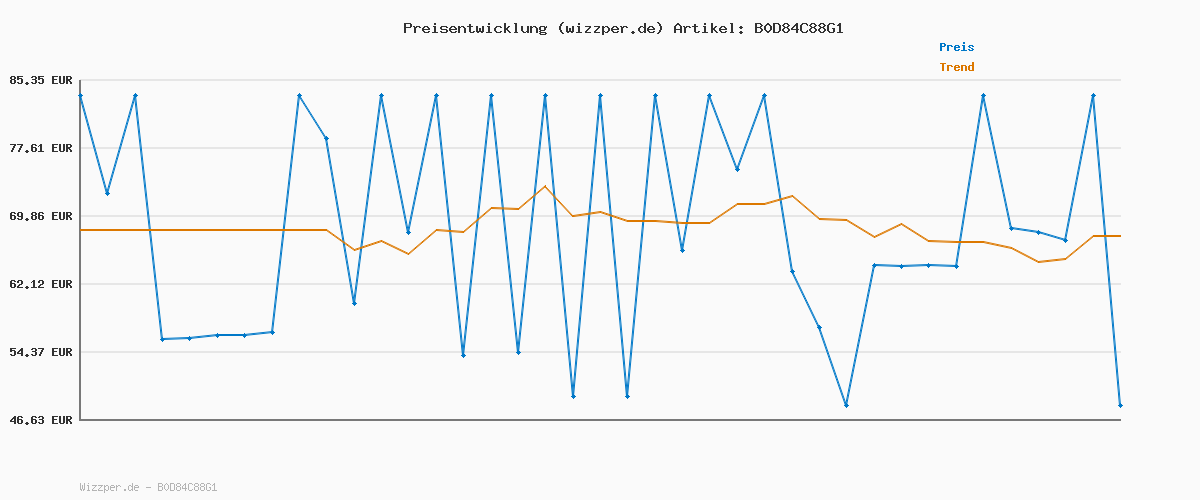Click the price point near 57 EUR

click(819, 327)
